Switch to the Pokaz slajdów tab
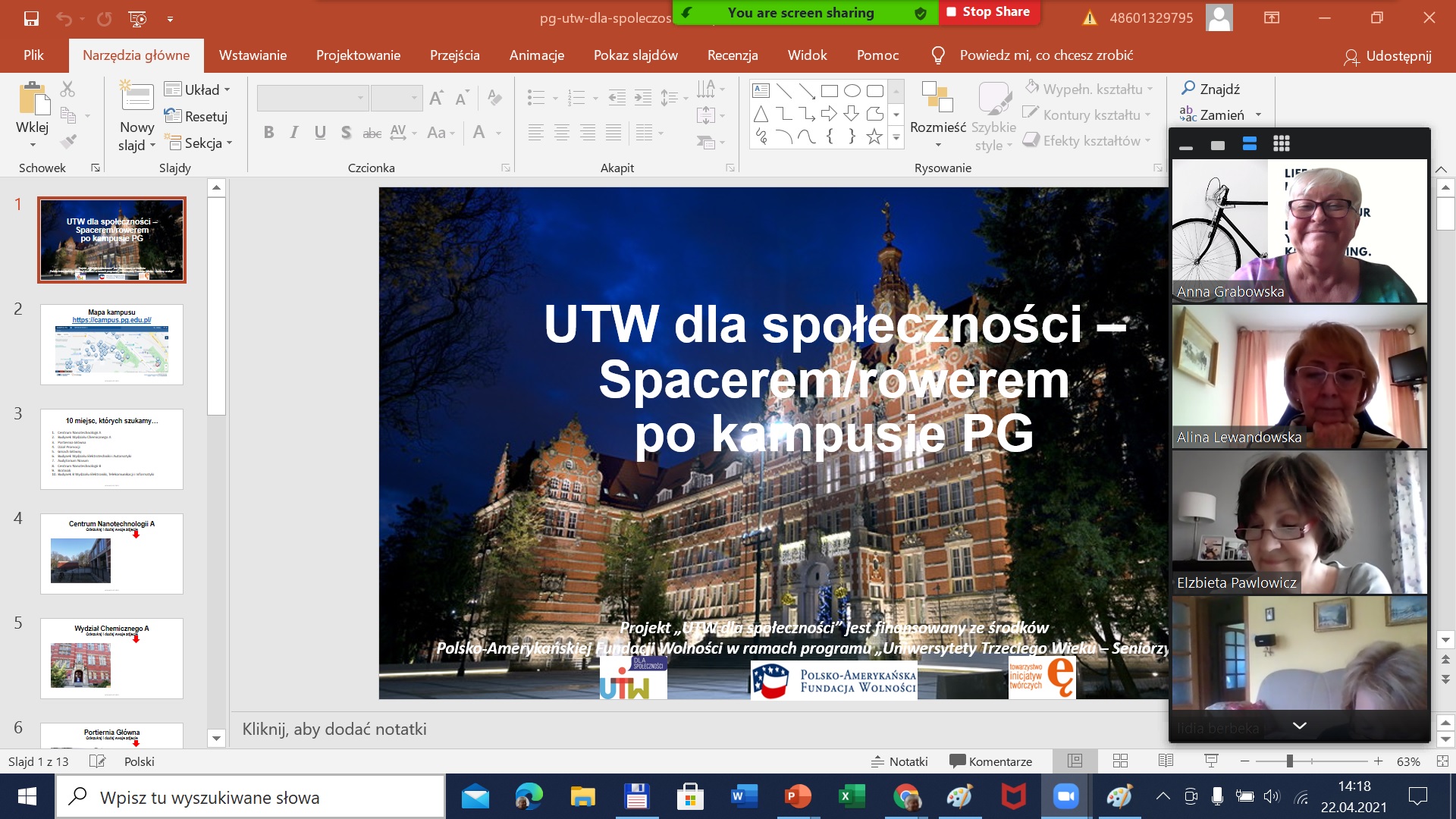1456x819 pixels. coord(635,55)
